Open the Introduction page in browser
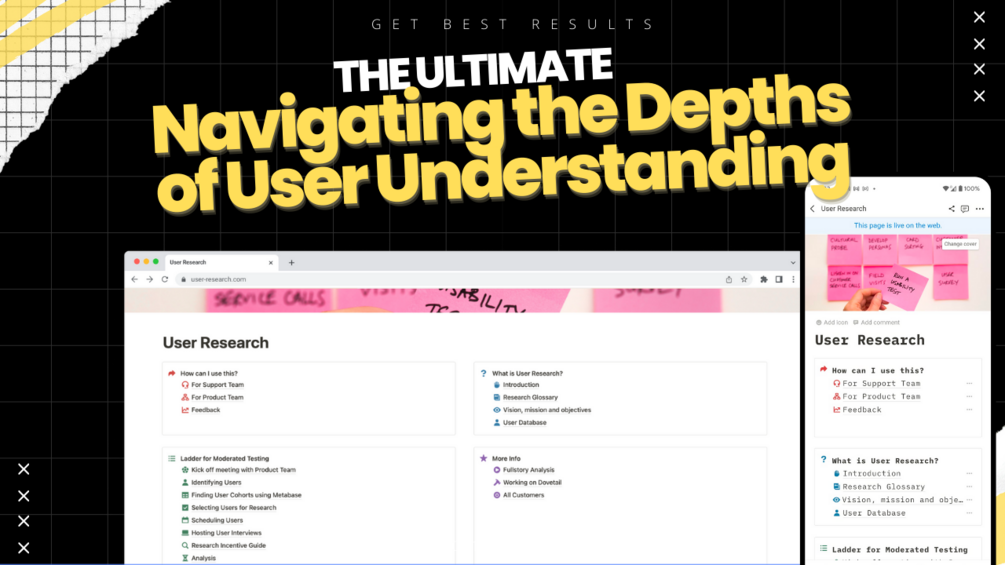Image resolution: width=1005 pixels, height=565 pixels. [x=520, y=385]
